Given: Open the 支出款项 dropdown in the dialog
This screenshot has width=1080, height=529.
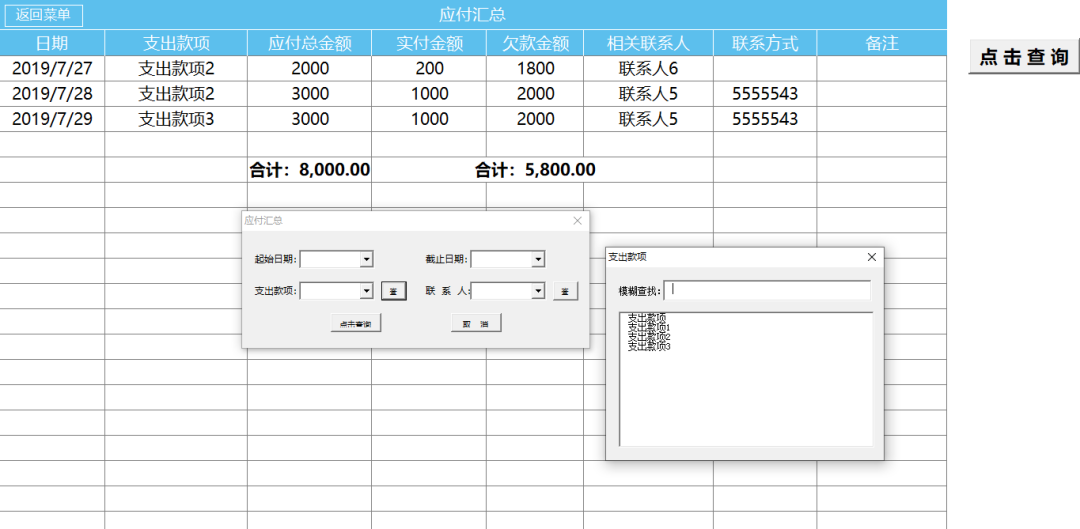Looking at the screenshot, I should (366, 291).
